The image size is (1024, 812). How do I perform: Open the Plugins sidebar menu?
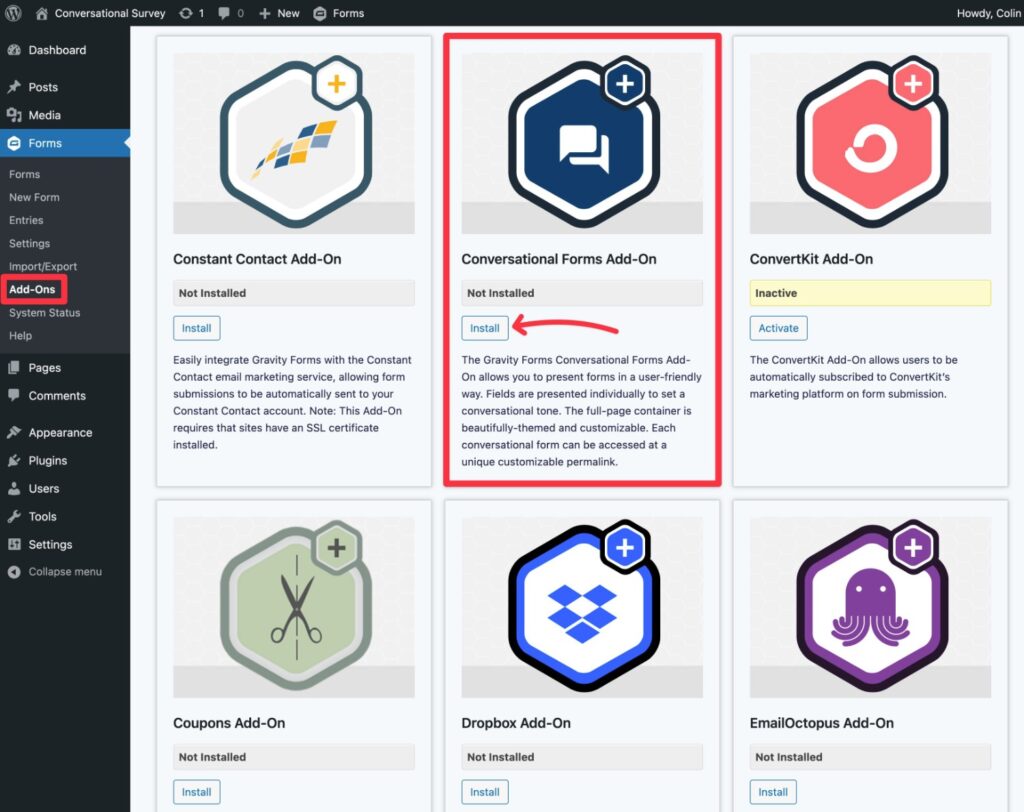[48, 461]
